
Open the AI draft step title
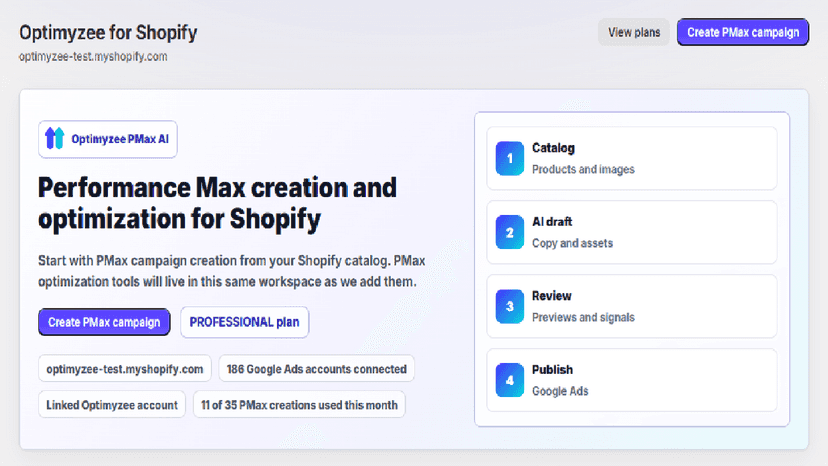pyautogui.click(x=552, y=222)
